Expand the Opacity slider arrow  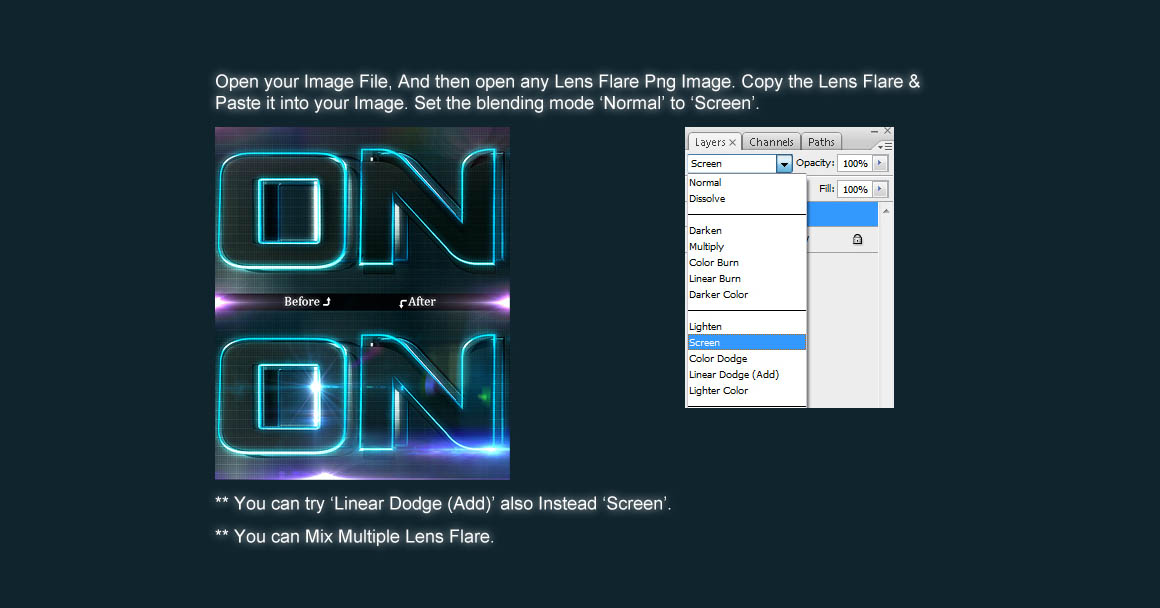pyautogui.click(x=880, y=163)
